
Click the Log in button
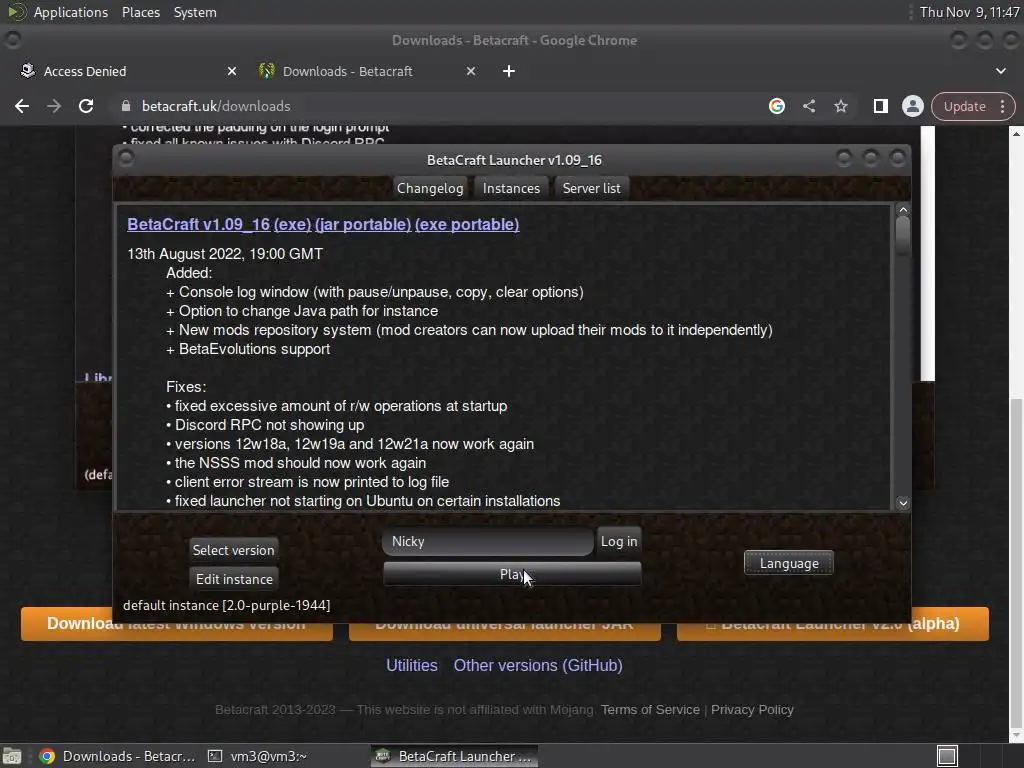tap(619, 541)
